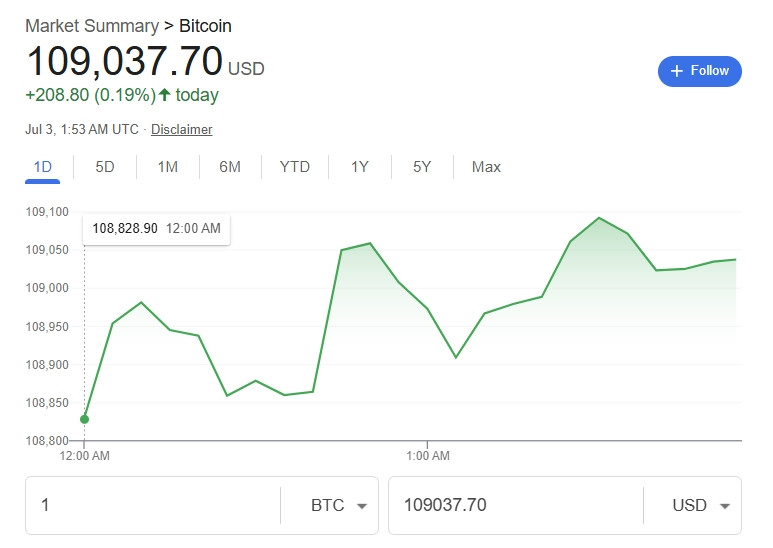This screenshot has width=773, height=548.
Task: Click the 1:00 AM marker on chart axis
Action: point(427,455)
